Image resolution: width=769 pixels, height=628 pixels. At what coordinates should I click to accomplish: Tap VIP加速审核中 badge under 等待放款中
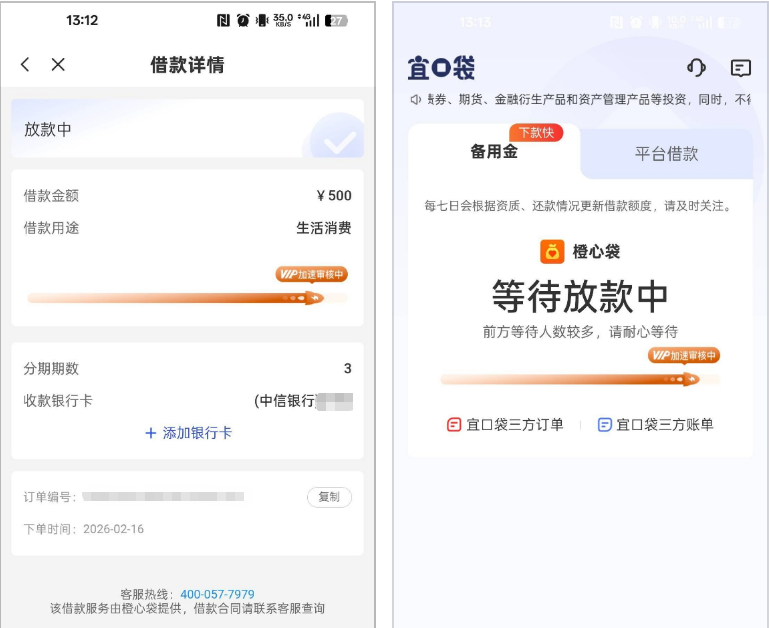tap(684, 355)
